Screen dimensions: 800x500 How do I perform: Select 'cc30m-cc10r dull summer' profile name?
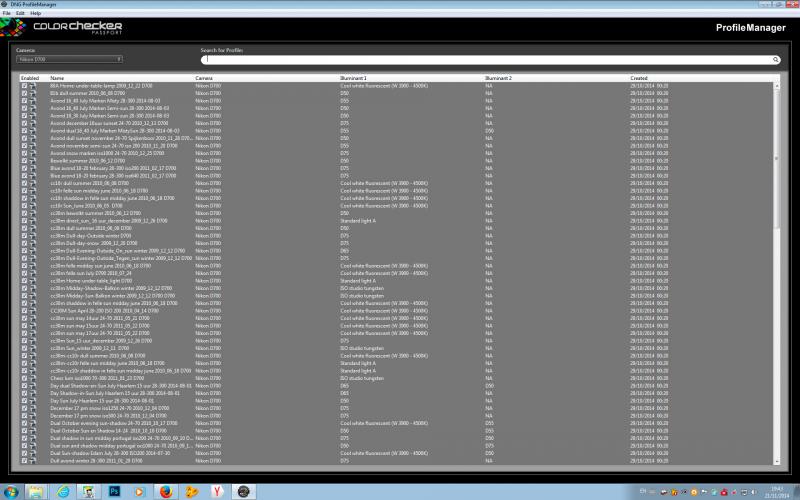(97, 356)
